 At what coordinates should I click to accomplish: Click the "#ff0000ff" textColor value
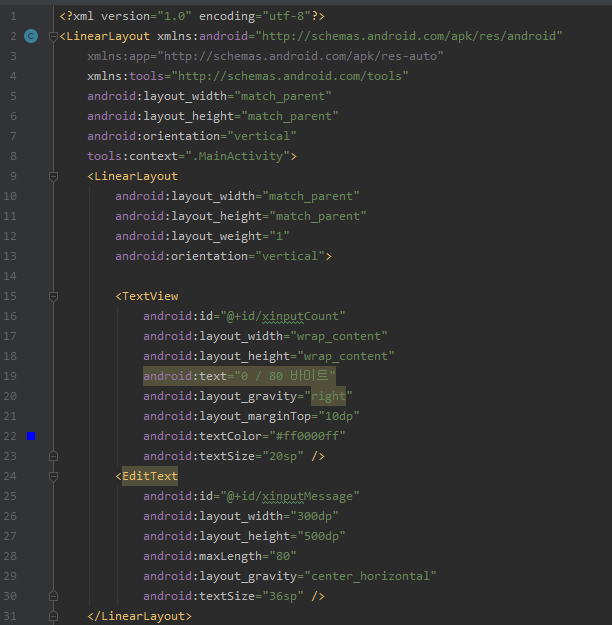tap(307, 436)
